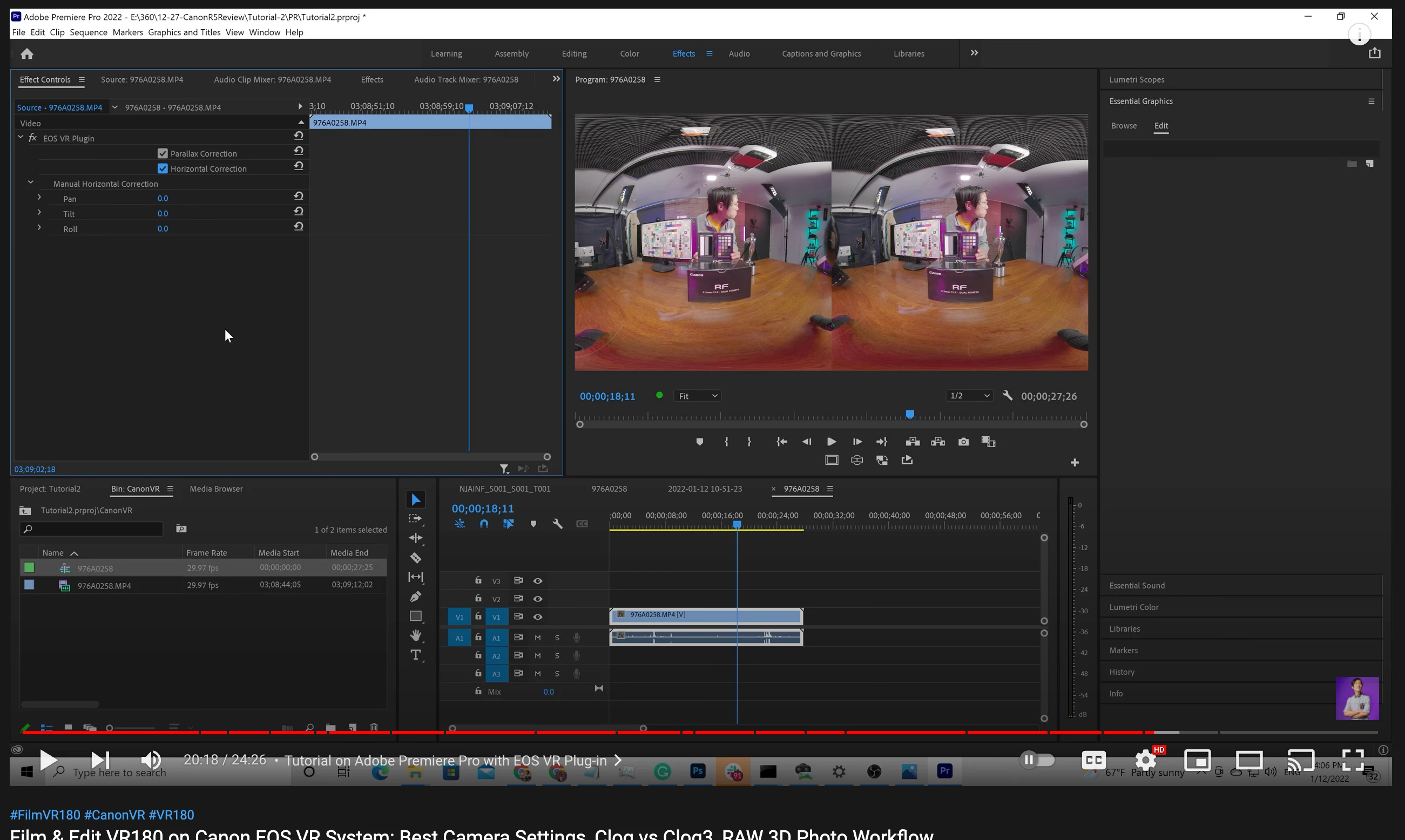Viewport: 1405px width, 840px height.
Task: Open the Sequence menu
Action: (x=89, y=32)
